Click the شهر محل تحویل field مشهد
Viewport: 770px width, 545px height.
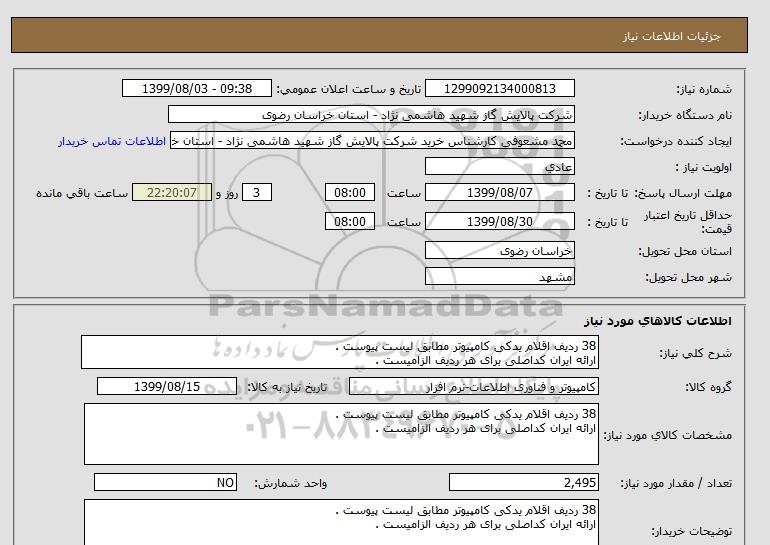pyautogui.click(x=499, y=276)
